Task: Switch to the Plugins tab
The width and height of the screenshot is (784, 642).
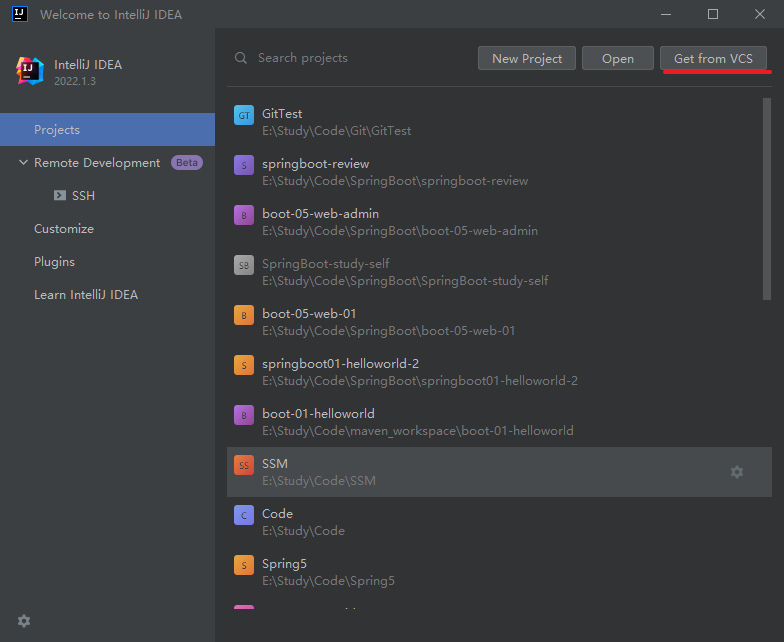Action: click(54, 262)
